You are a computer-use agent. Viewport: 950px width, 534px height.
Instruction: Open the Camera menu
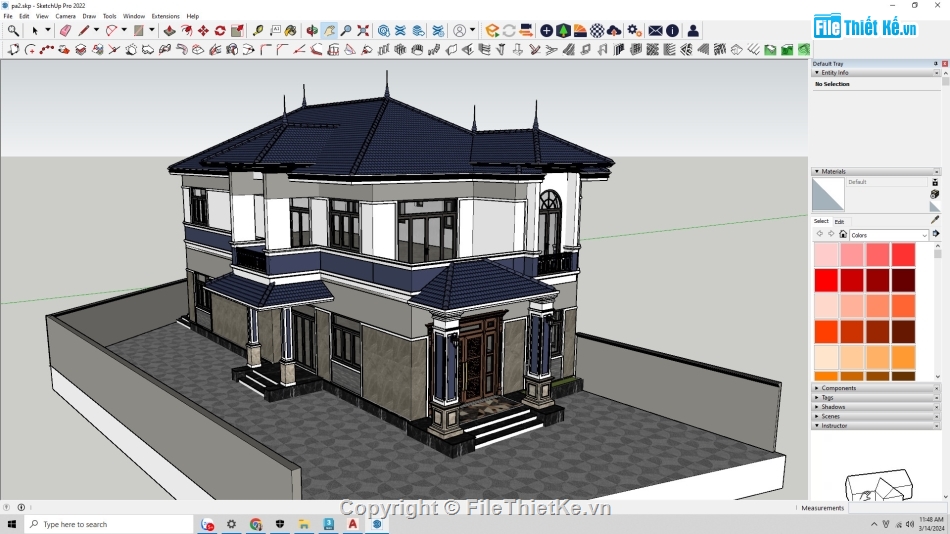pos(65,16)
